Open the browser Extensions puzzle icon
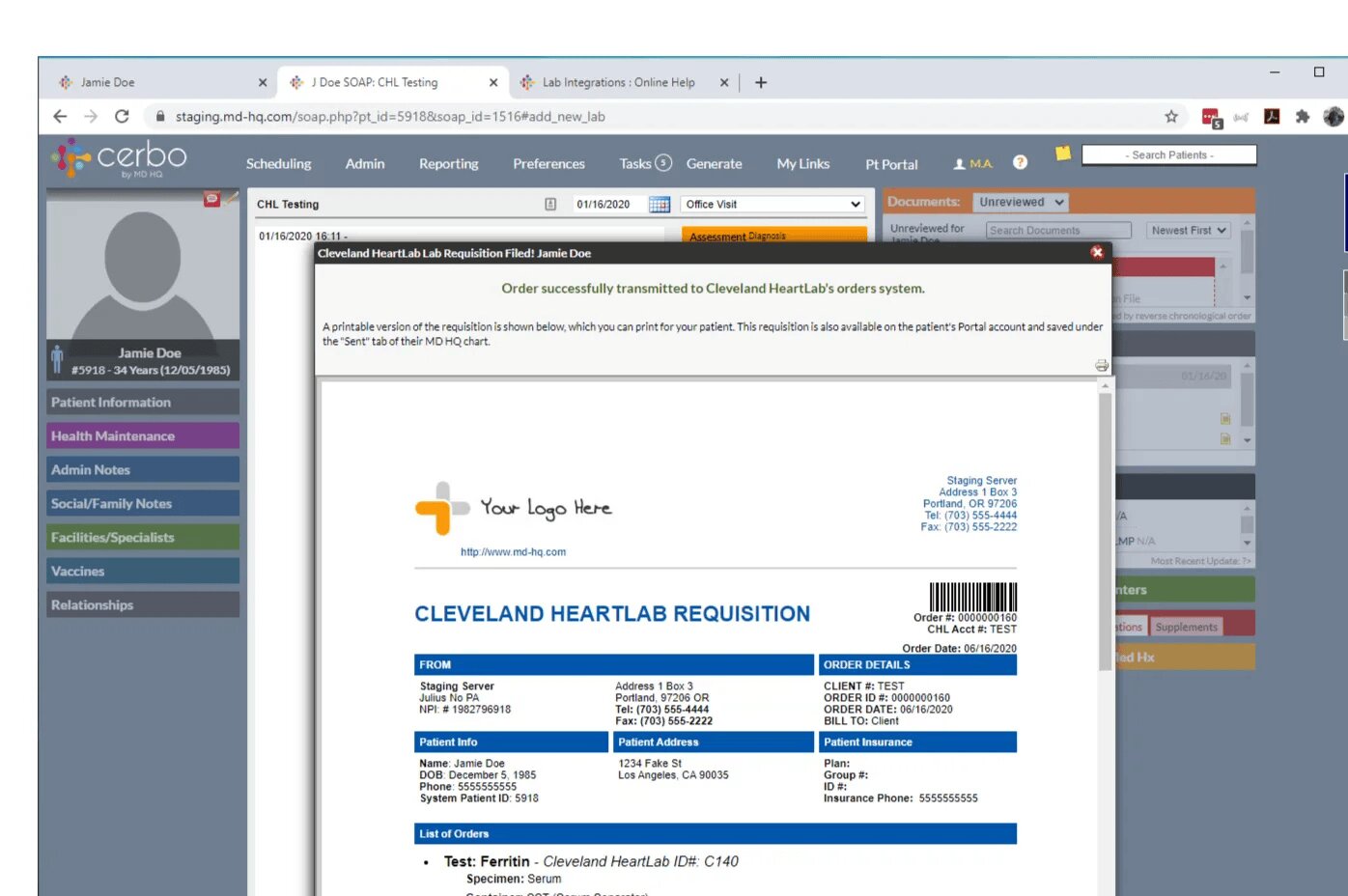This screenshot has height=896, width=1348. (1303, 117)
